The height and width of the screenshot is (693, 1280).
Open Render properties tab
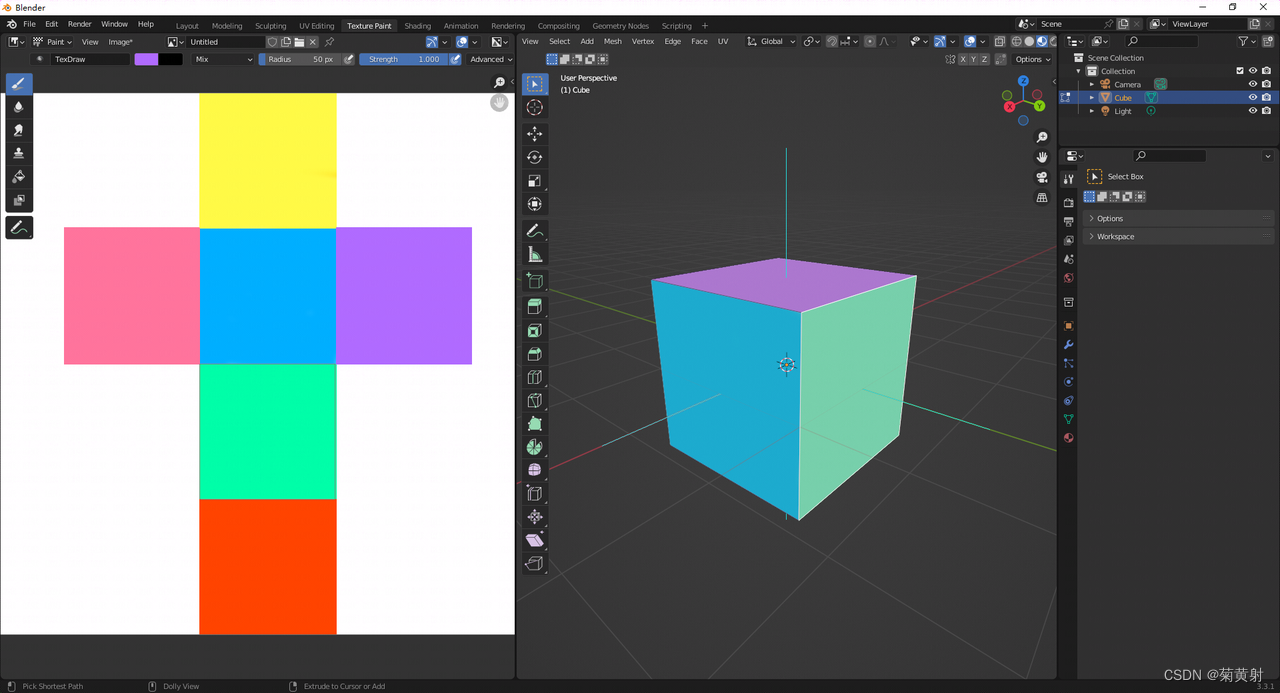click(1068, 203)
